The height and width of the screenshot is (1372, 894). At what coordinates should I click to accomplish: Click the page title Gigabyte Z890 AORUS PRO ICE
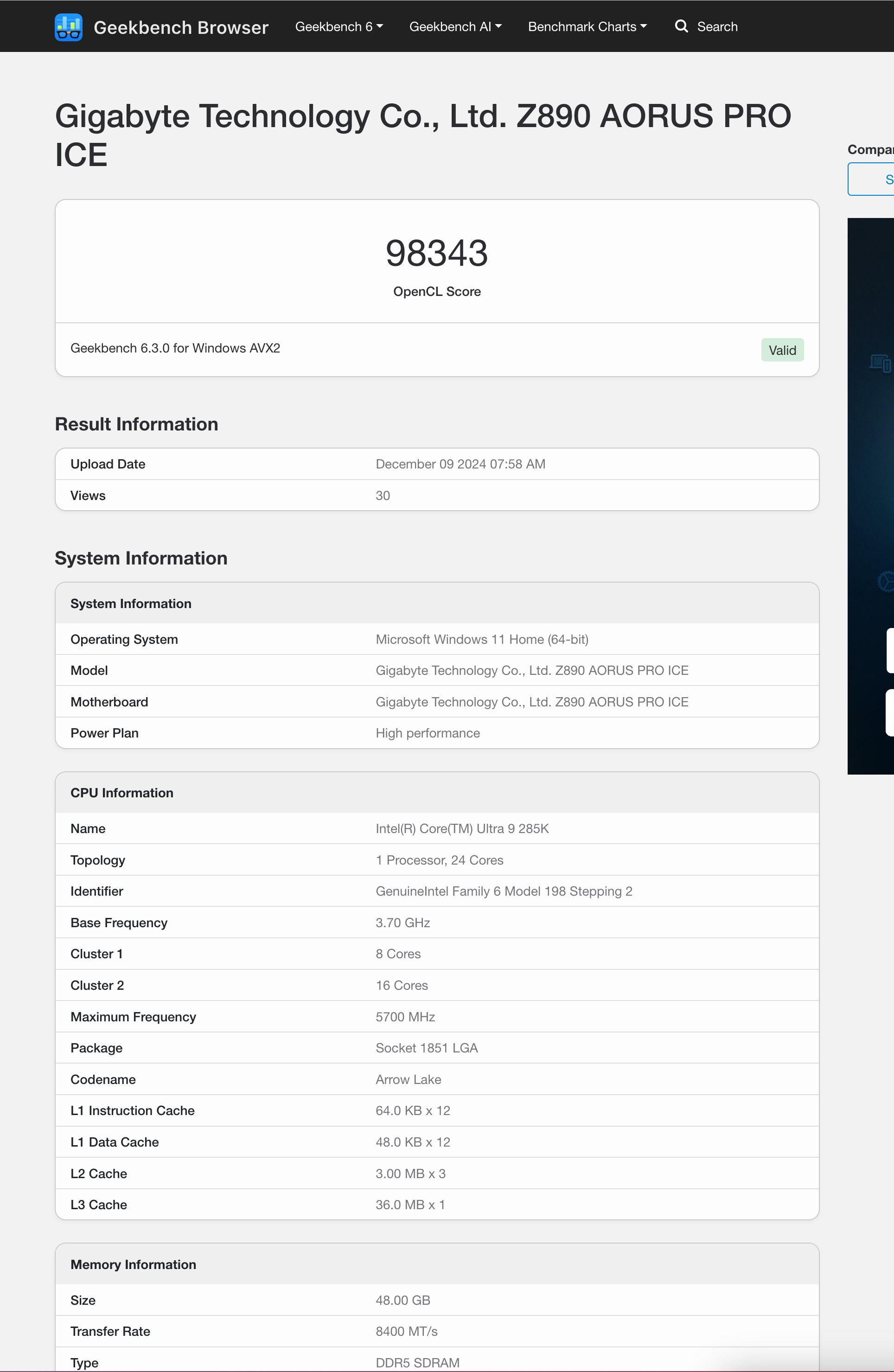tap(423, 135)
